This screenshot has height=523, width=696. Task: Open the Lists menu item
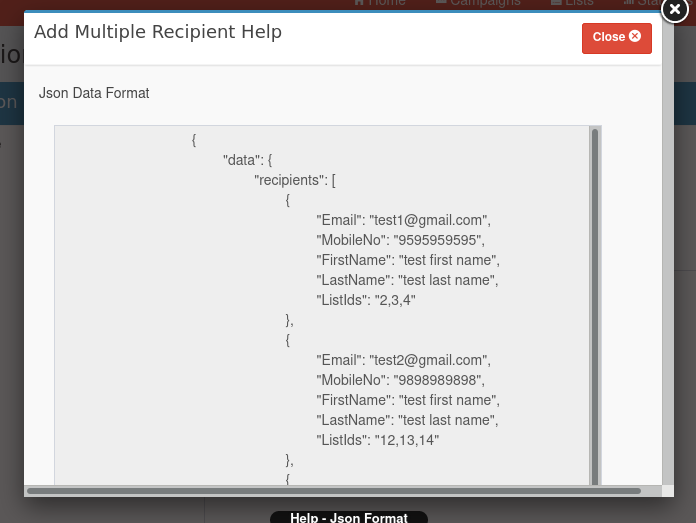[x=579, y=3]
